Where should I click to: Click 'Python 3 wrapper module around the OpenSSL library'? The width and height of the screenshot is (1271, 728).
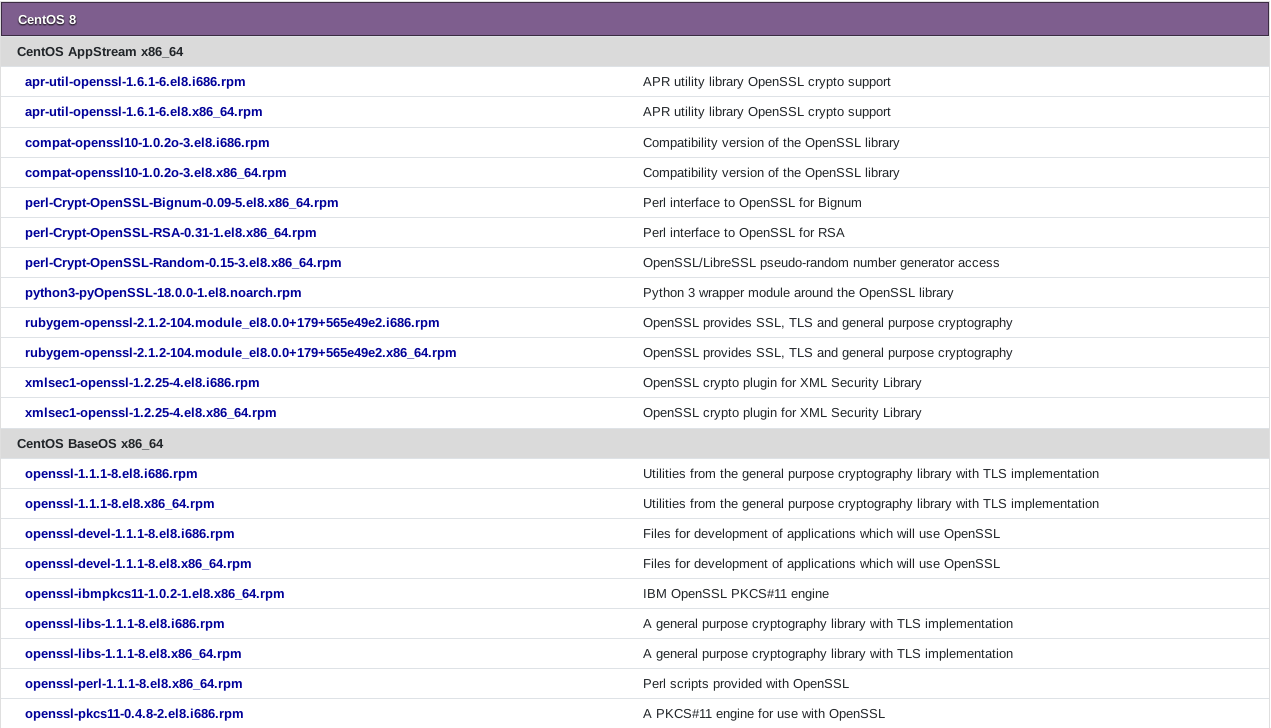pos(798,293)
